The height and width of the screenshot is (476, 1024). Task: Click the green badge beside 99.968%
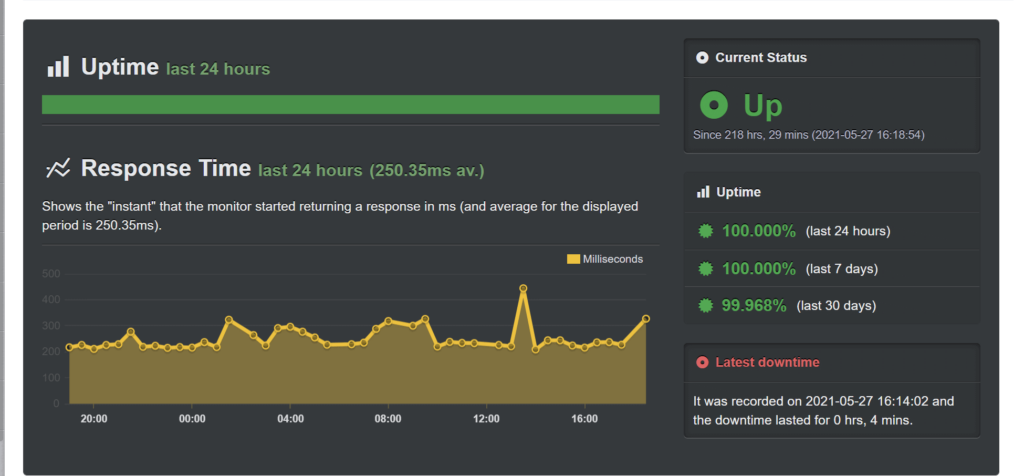click(x=705, y=305)
